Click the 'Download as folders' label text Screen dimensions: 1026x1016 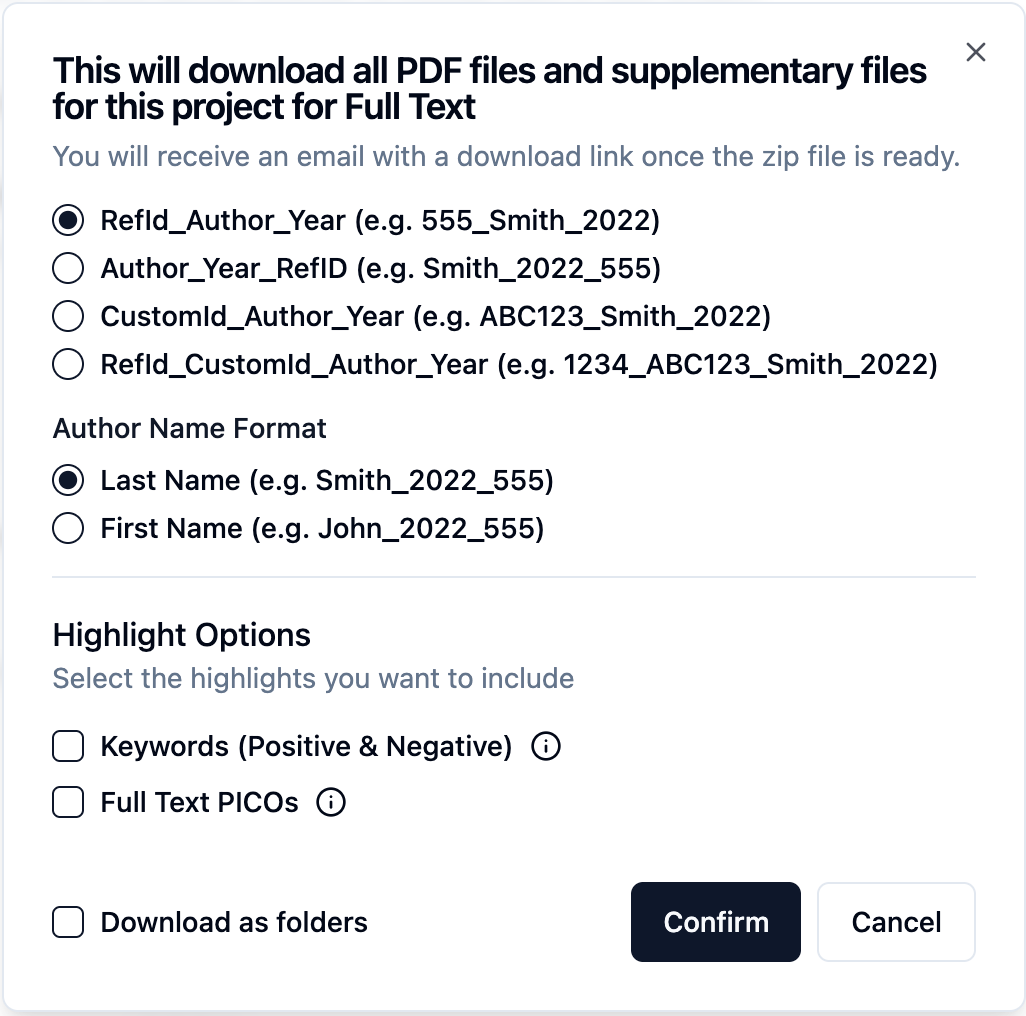tap(234, 922)
